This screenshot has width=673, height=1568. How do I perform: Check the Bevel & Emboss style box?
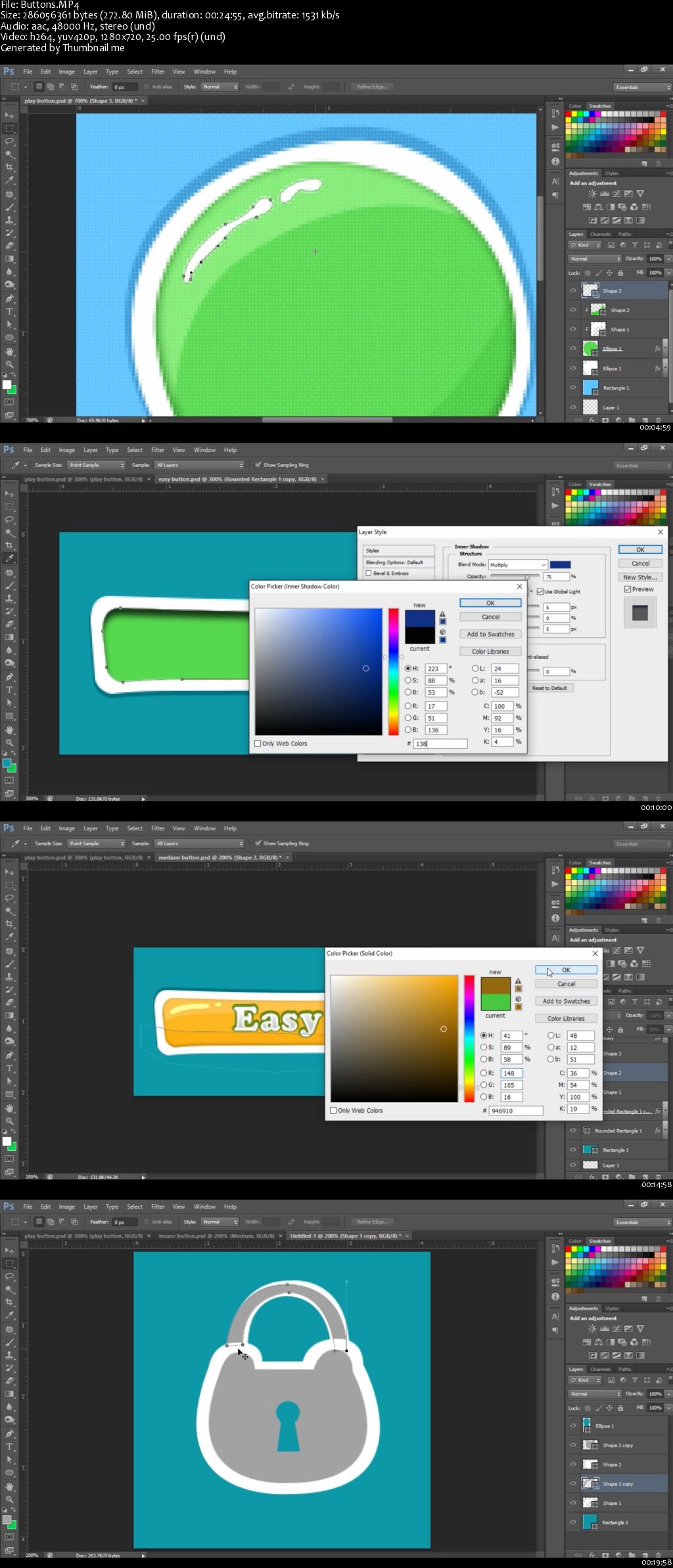(x=369, y=573)
